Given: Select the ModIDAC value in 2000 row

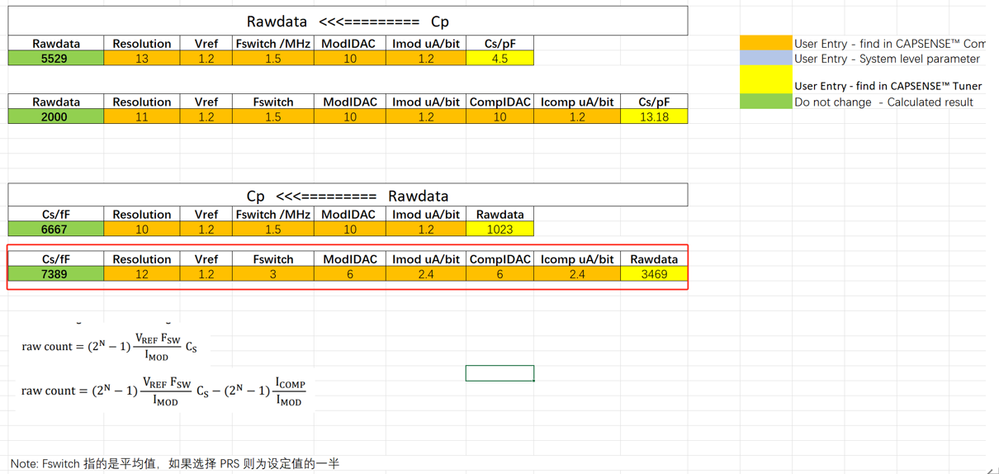Looking at the screenshot, I should pyautogui.click(x=349, y=117).
